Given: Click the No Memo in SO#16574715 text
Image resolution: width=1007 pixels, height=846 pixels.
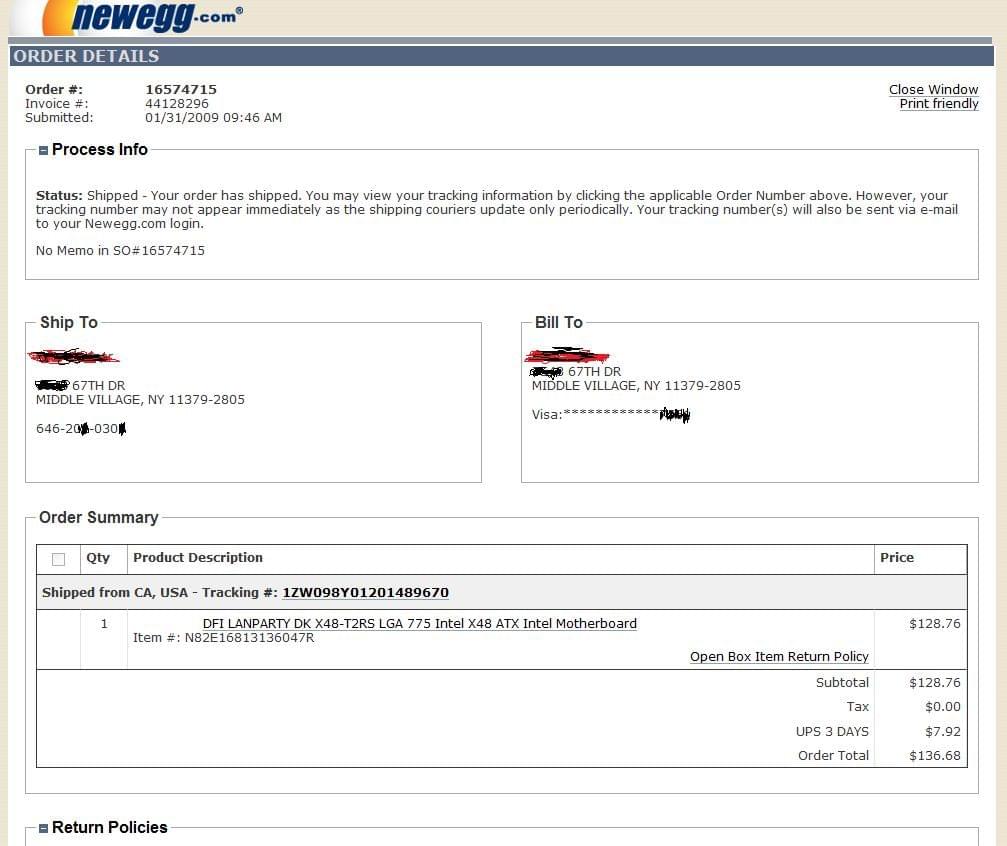Looking at the screenshot, I should click(x=120, y=251).
